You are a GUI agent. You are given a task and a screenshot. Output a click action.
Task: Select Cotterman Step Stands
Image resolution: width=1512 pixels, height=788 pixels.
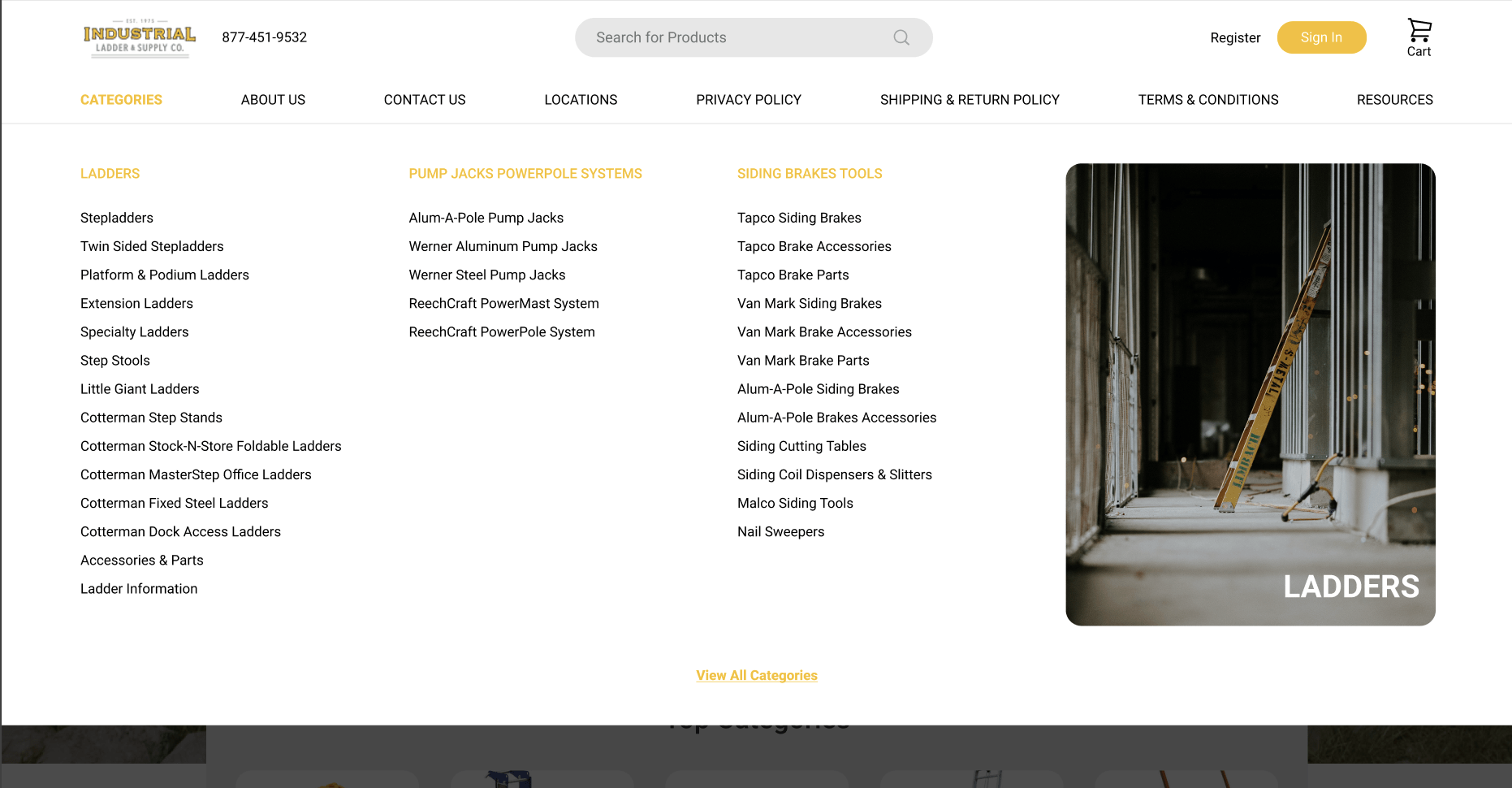151,418
